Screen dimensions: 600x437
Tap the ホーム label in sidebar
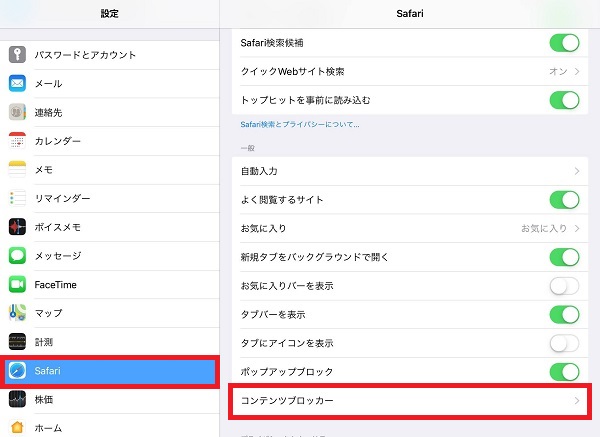pos(48,428)
